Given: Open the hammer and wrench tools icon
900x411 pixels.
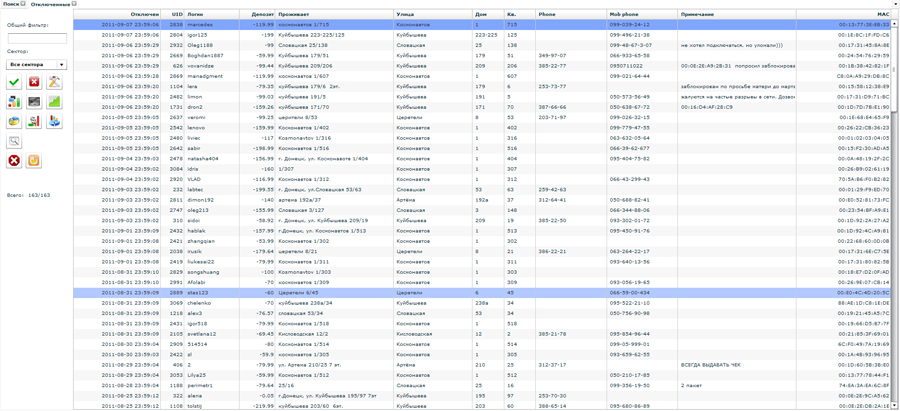Looking at the screenshot, I should [x=54, y=82].
